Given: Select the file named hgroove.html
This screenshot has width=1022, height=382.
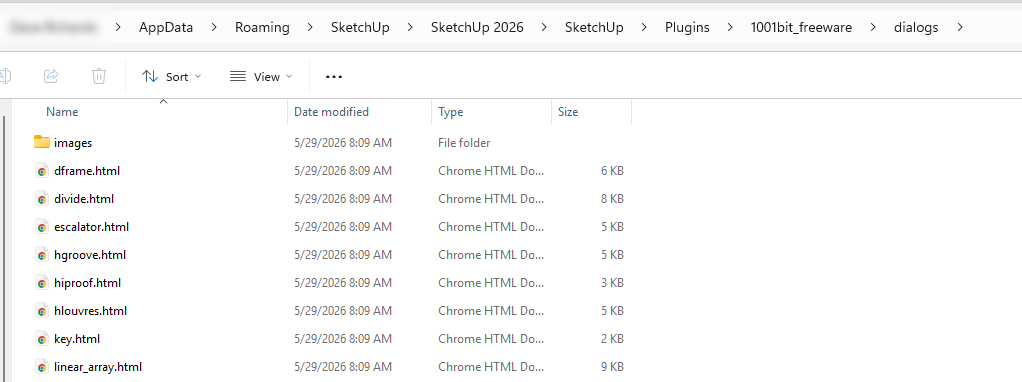Looking at the screenshot, I should pos(90,255).
